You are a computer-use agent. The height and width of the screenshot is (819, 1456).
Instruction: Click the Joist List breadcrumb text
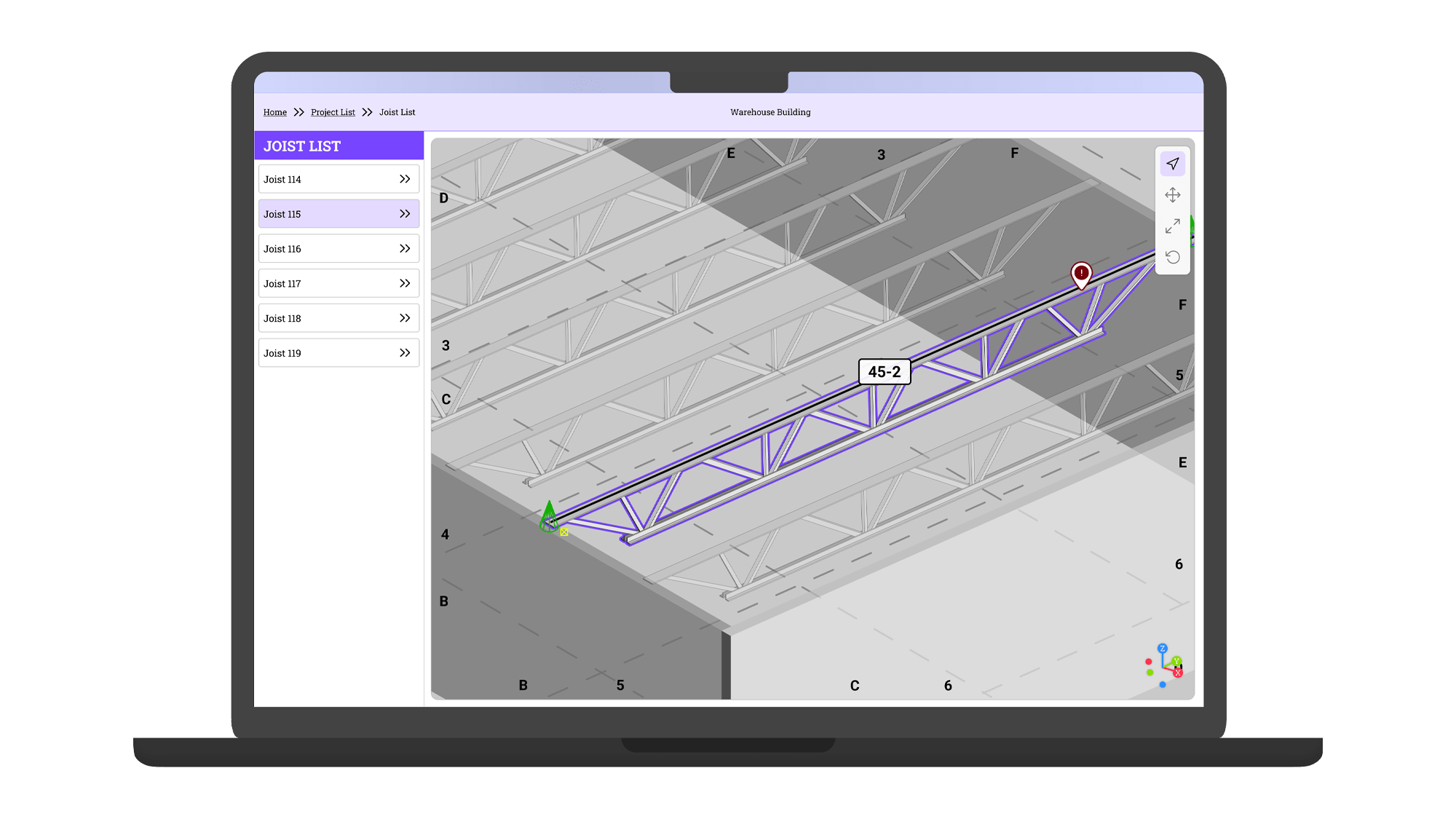coord(397,112)
